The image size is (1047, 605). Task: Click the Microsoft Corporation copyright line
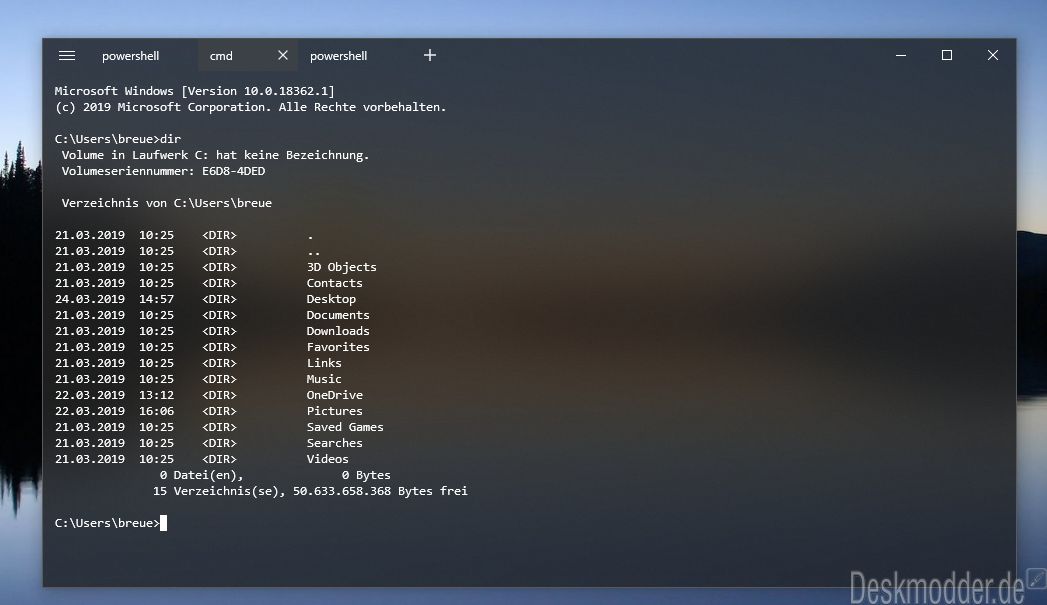pyautogui.click(x=250, y=107)
